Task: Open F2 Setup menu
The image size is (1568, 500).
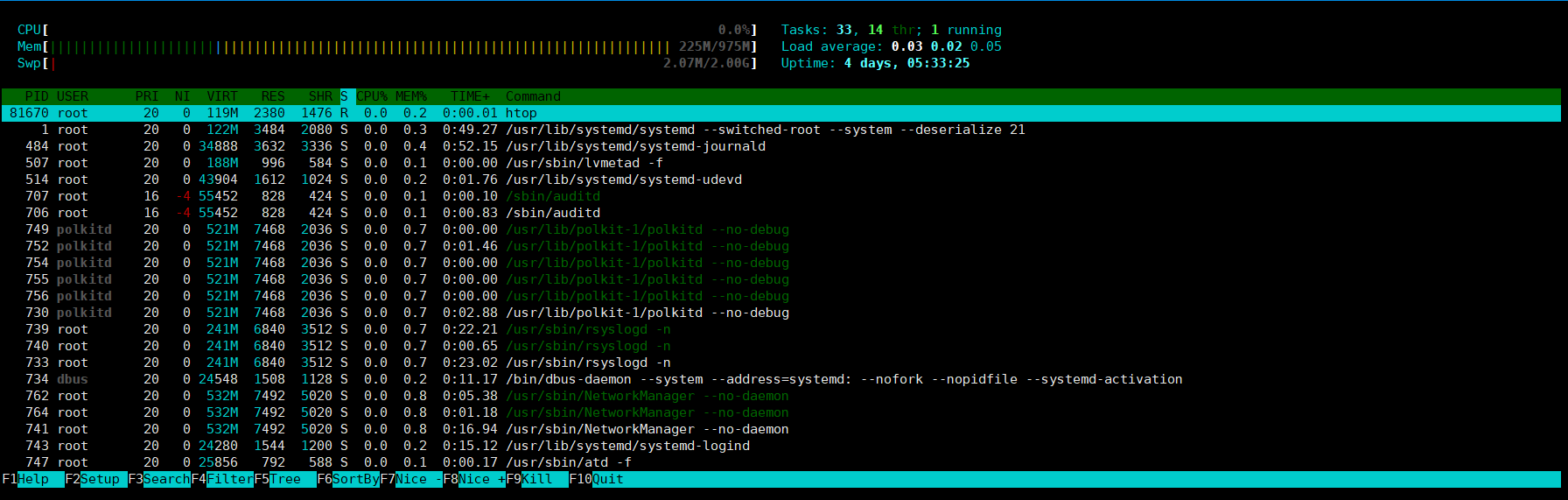Action: click(x=96, y=479)
